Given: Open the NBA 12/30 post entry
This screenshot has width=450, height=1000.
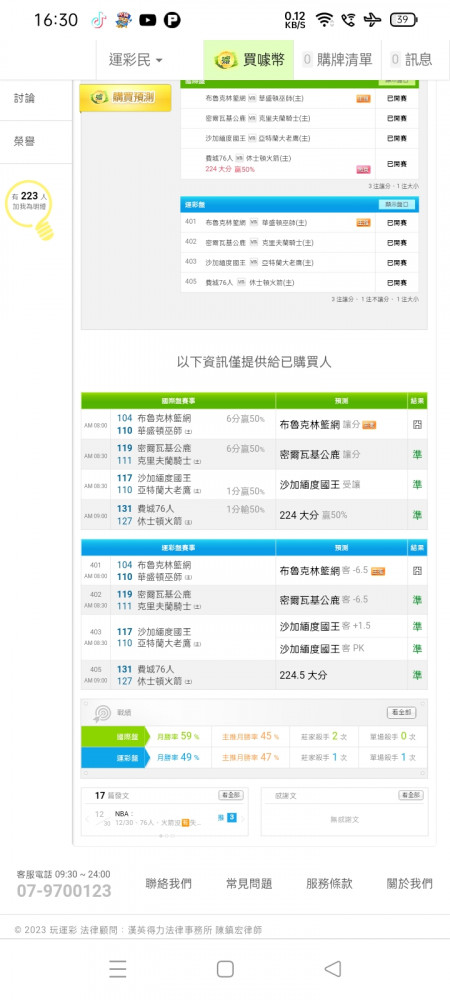Looking at the screenshot, I should point(157,818).
